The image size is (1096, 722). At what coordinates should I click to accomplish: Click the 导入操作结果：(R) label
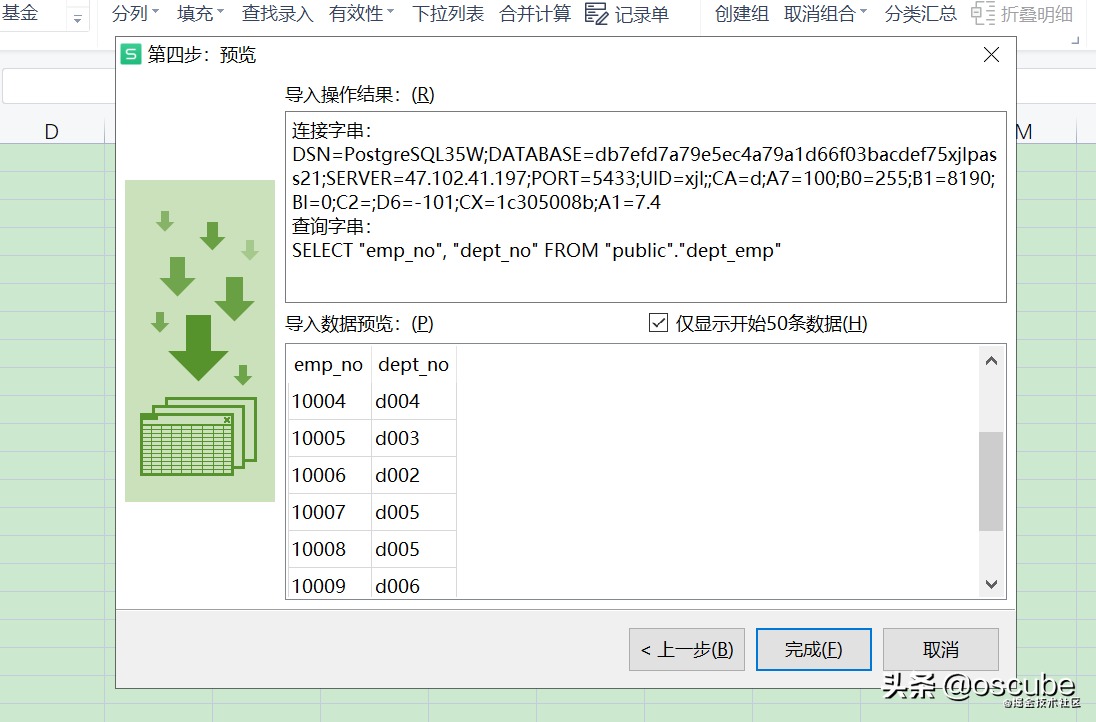click(x=360, y=94)
